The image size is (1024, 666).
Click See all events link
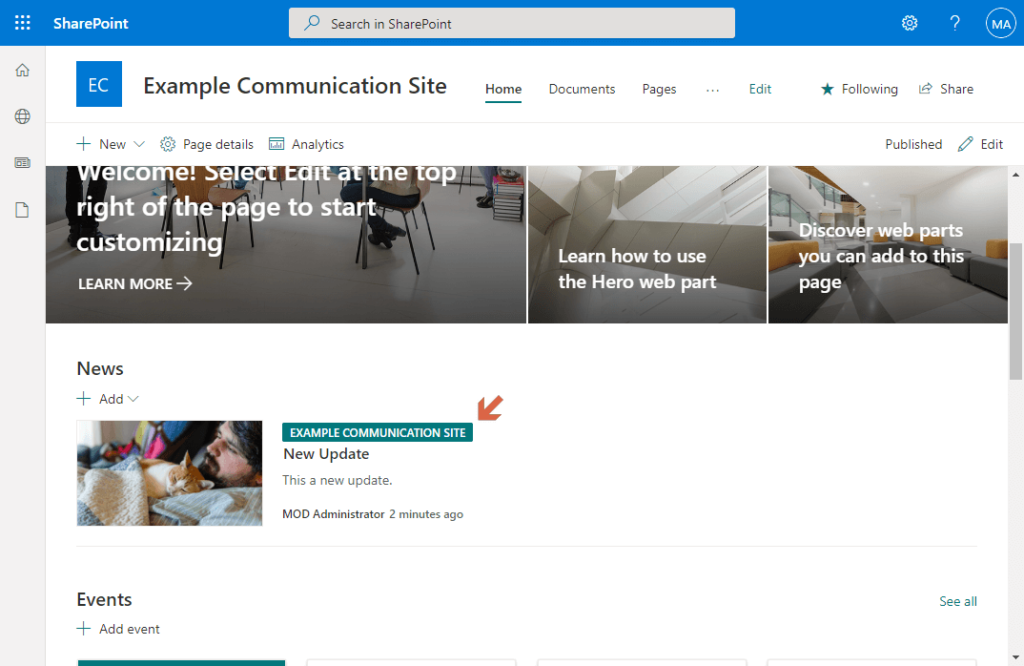[x=958, y=601]
